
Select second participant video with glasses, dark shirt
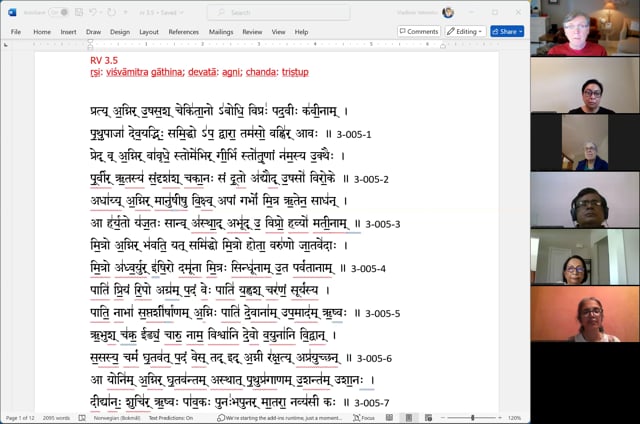(x=585, y=85)
